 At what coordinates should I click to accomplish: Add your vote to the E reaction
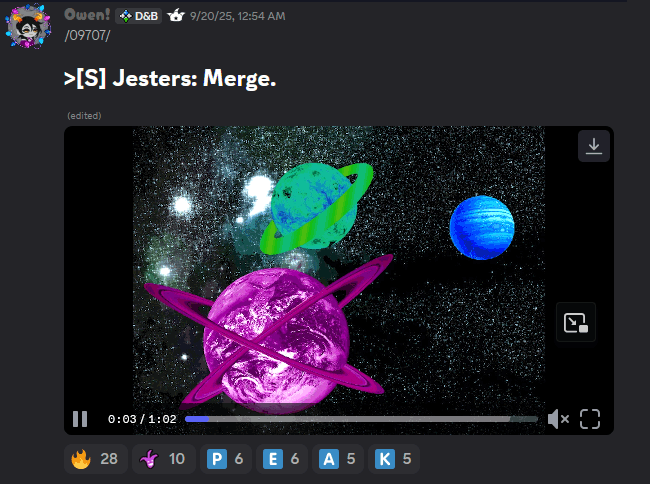282,459
